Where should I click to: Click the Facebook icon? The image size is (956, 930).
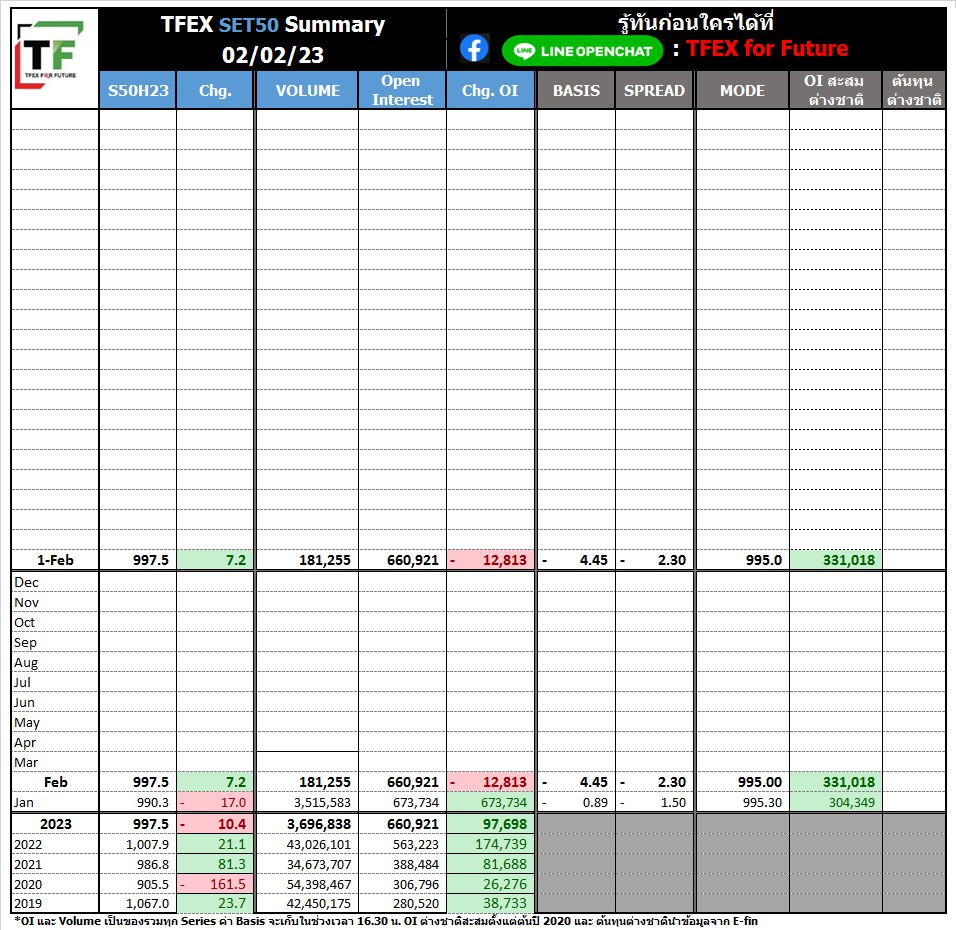[x=474, y=49]
